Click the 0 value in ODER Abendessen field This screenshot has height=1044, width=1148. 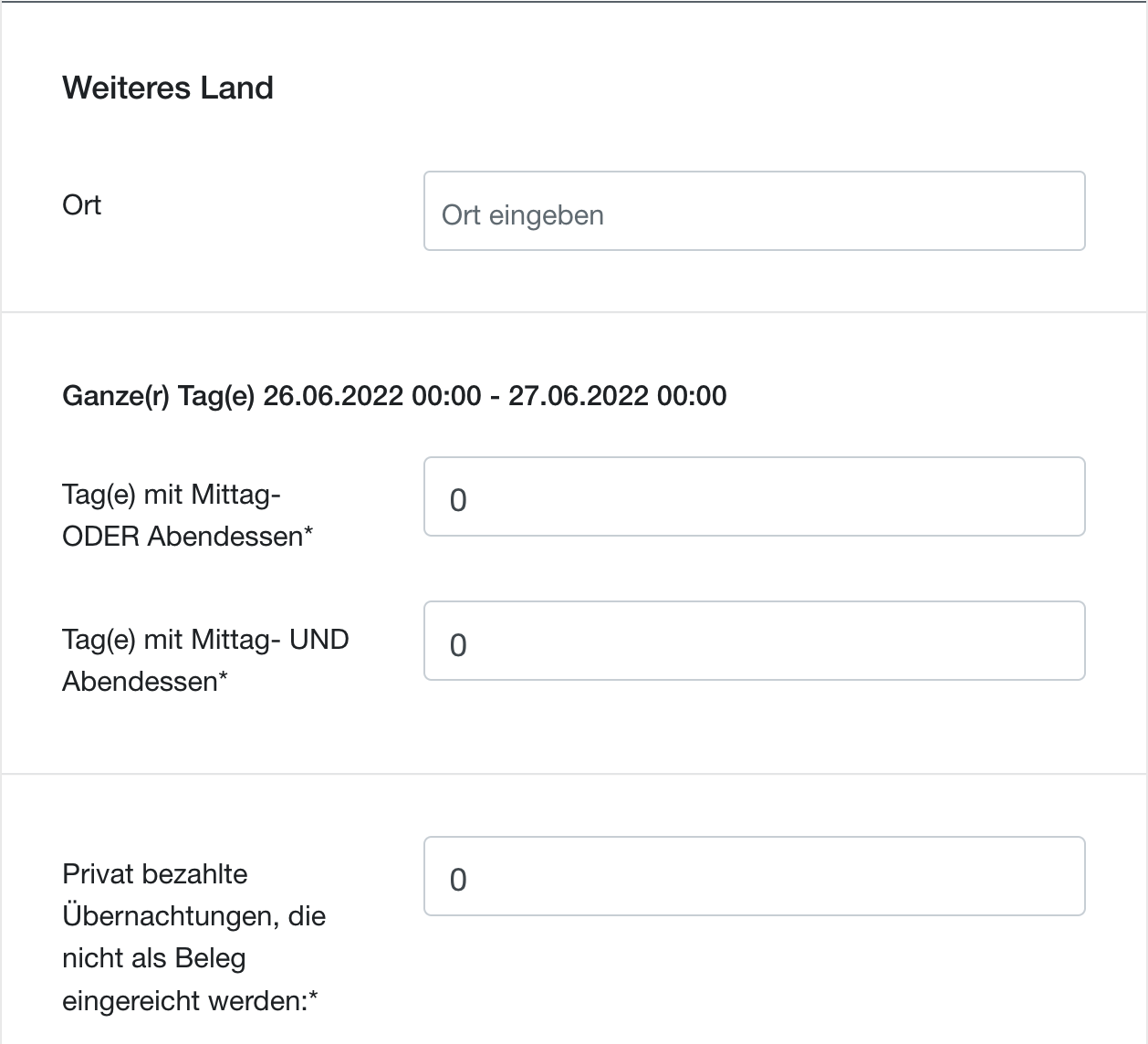tap(458, 500)
